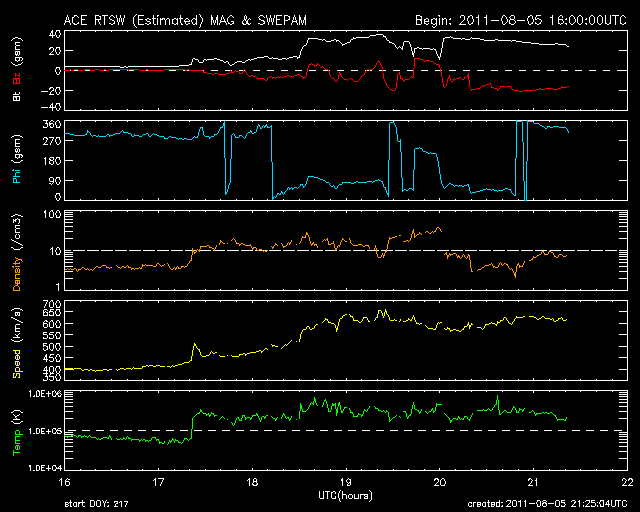This screenshot has width=640, height=512.
Task: Select the green 'Temp' axis label
Action: tap(17, 442)
